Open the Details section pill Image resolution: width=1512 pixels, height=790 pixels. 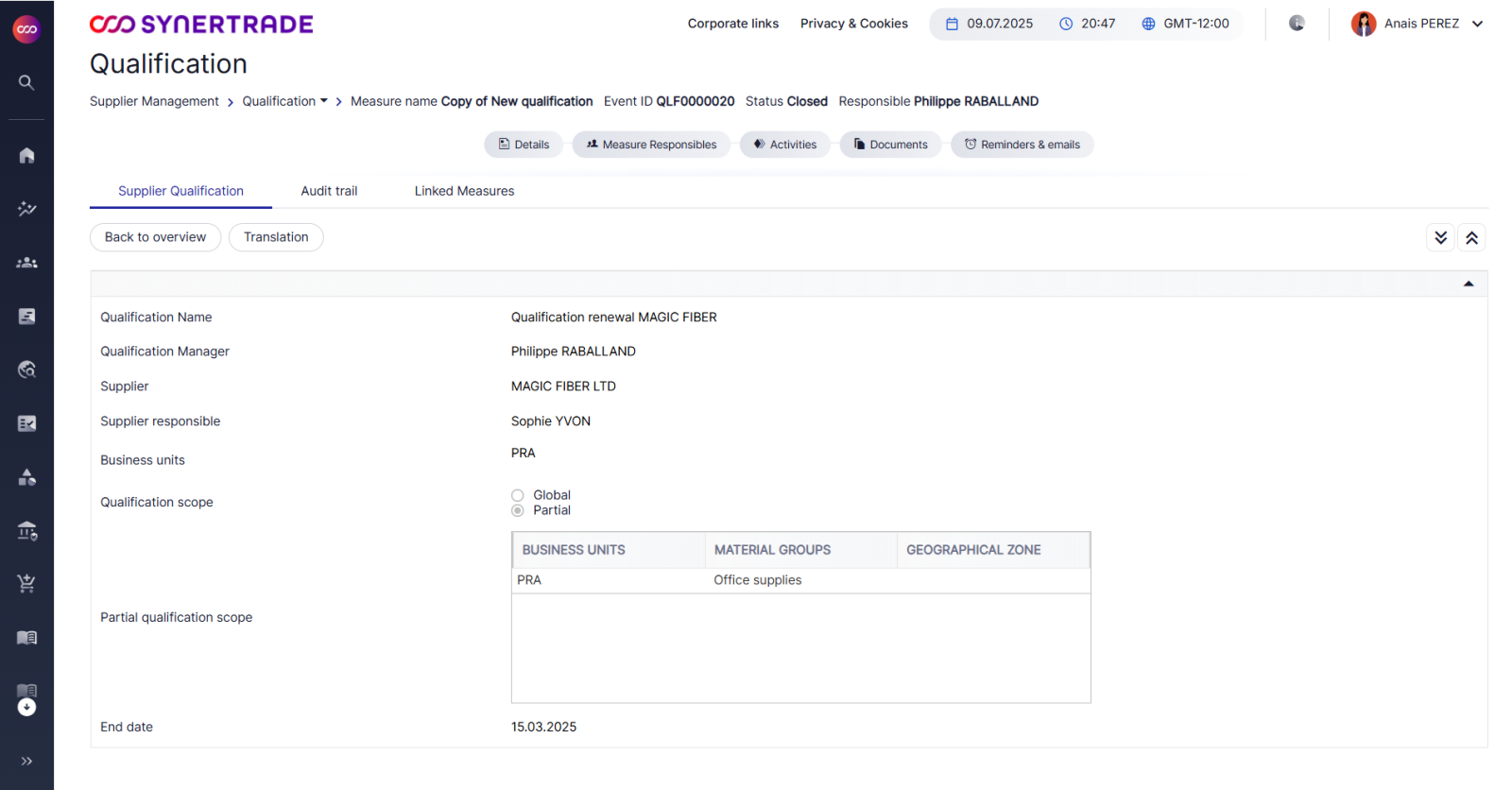click(x=524, y=145)
